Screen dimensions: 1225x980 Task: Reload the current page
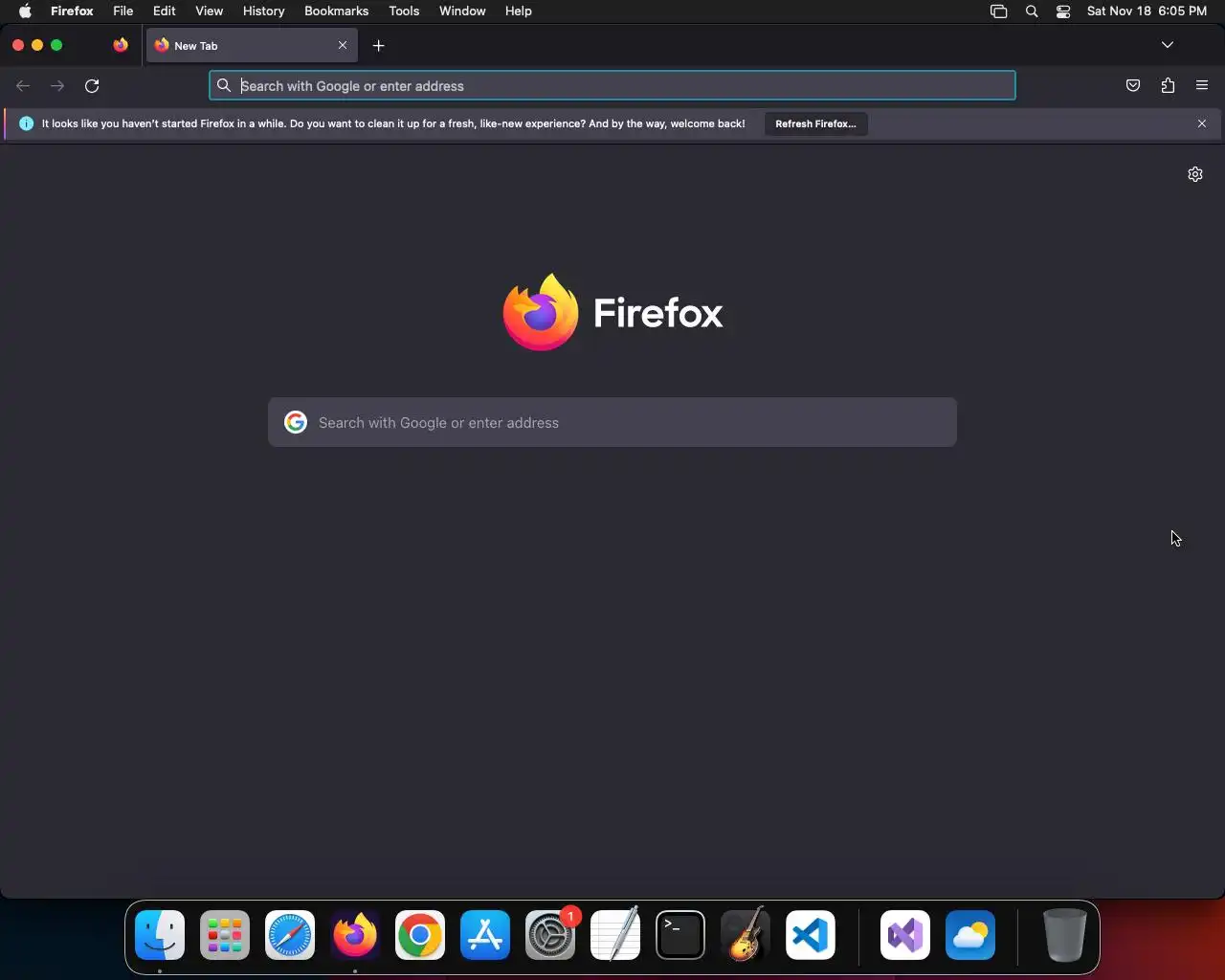(x=92, y=86)
